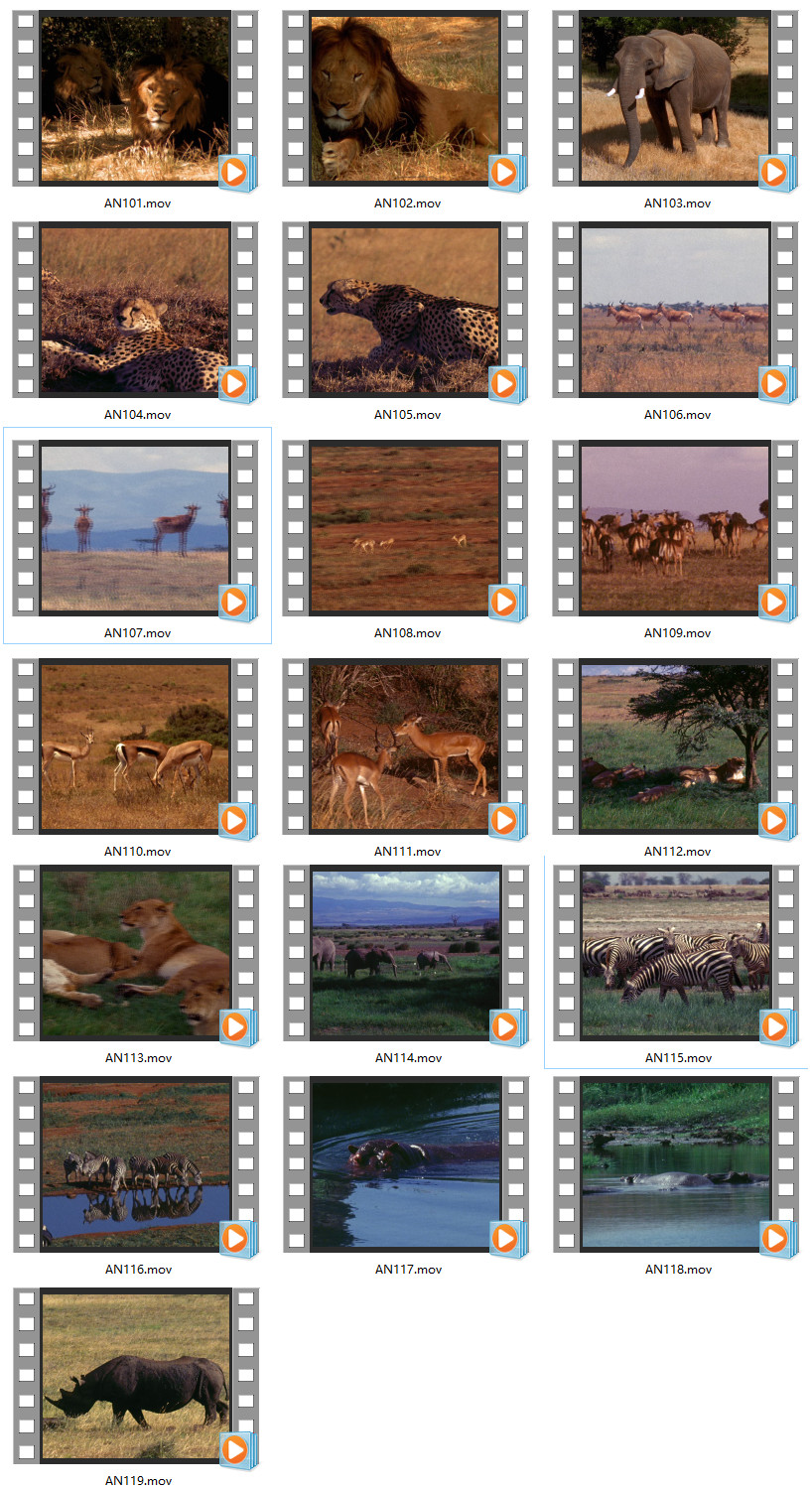Click the AN108.mov file name
Screen dimensions: 812x1489
[408, 633]
